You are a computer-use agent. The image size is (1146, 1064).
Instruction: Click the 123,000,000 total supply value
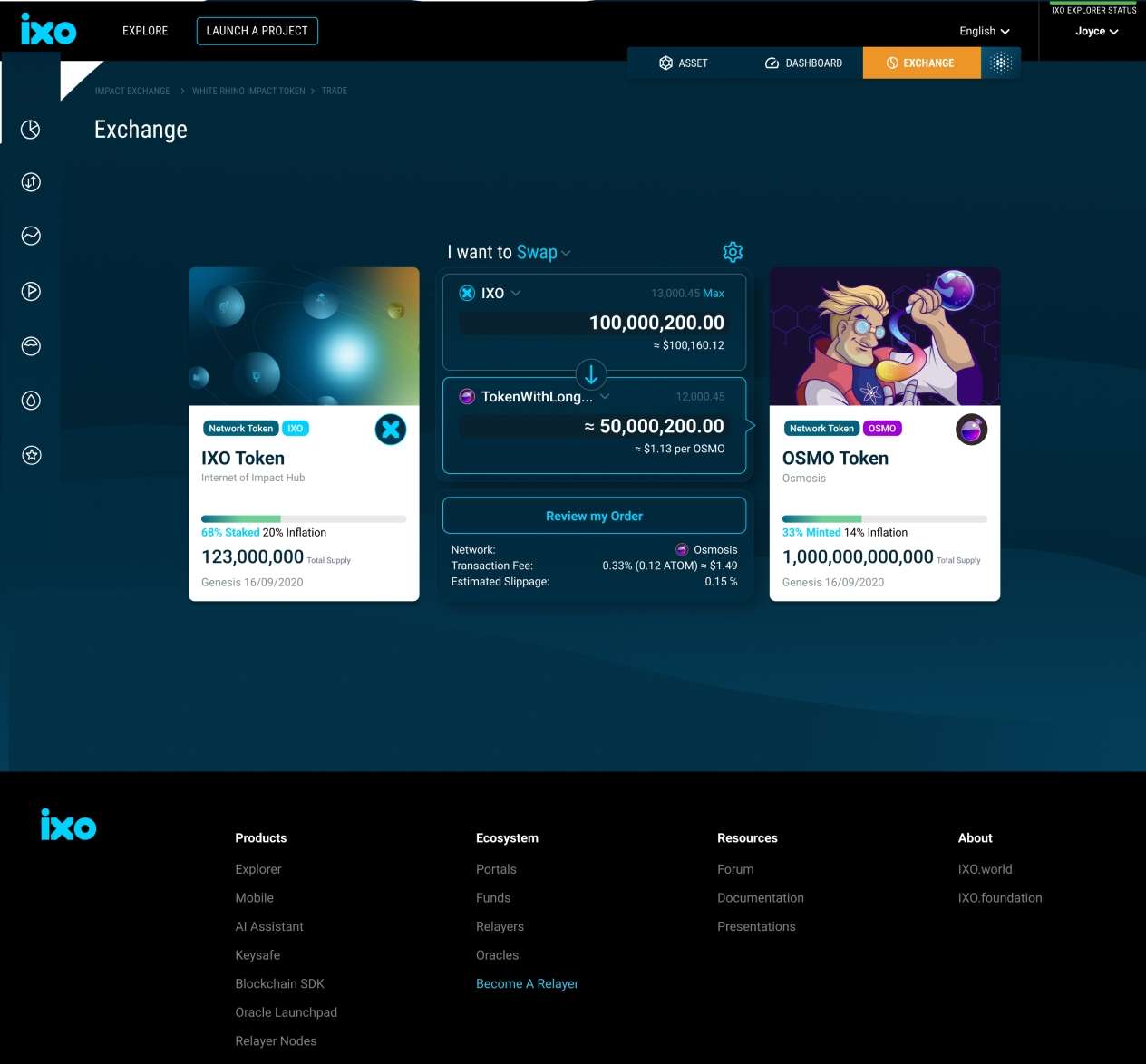pos(252,556)
